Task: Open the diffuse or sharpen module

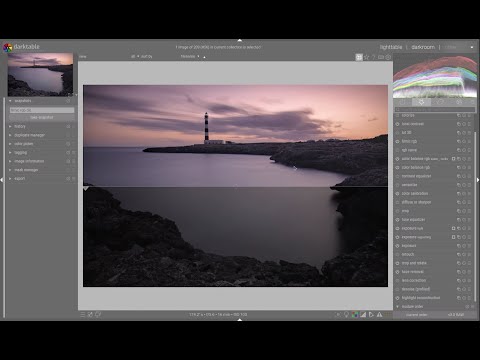Action: point(416,202)
